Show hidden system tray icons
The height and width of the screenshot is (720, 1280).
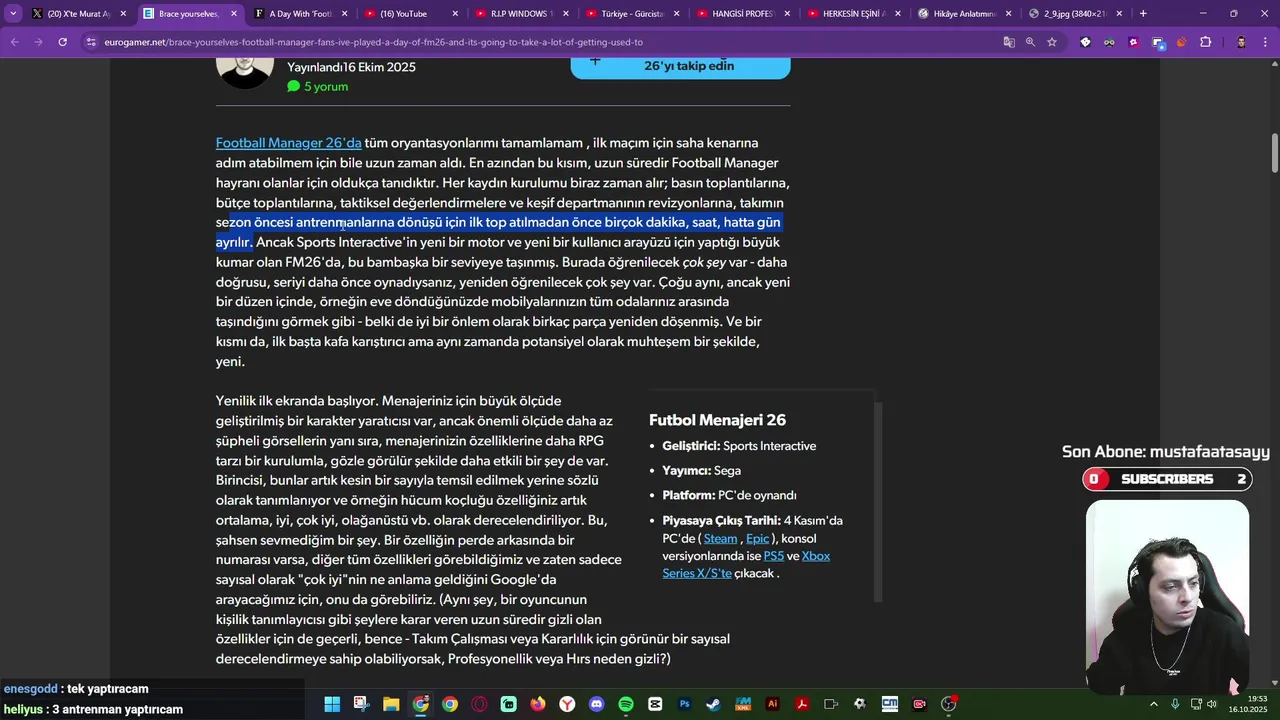pos(1154,704)
